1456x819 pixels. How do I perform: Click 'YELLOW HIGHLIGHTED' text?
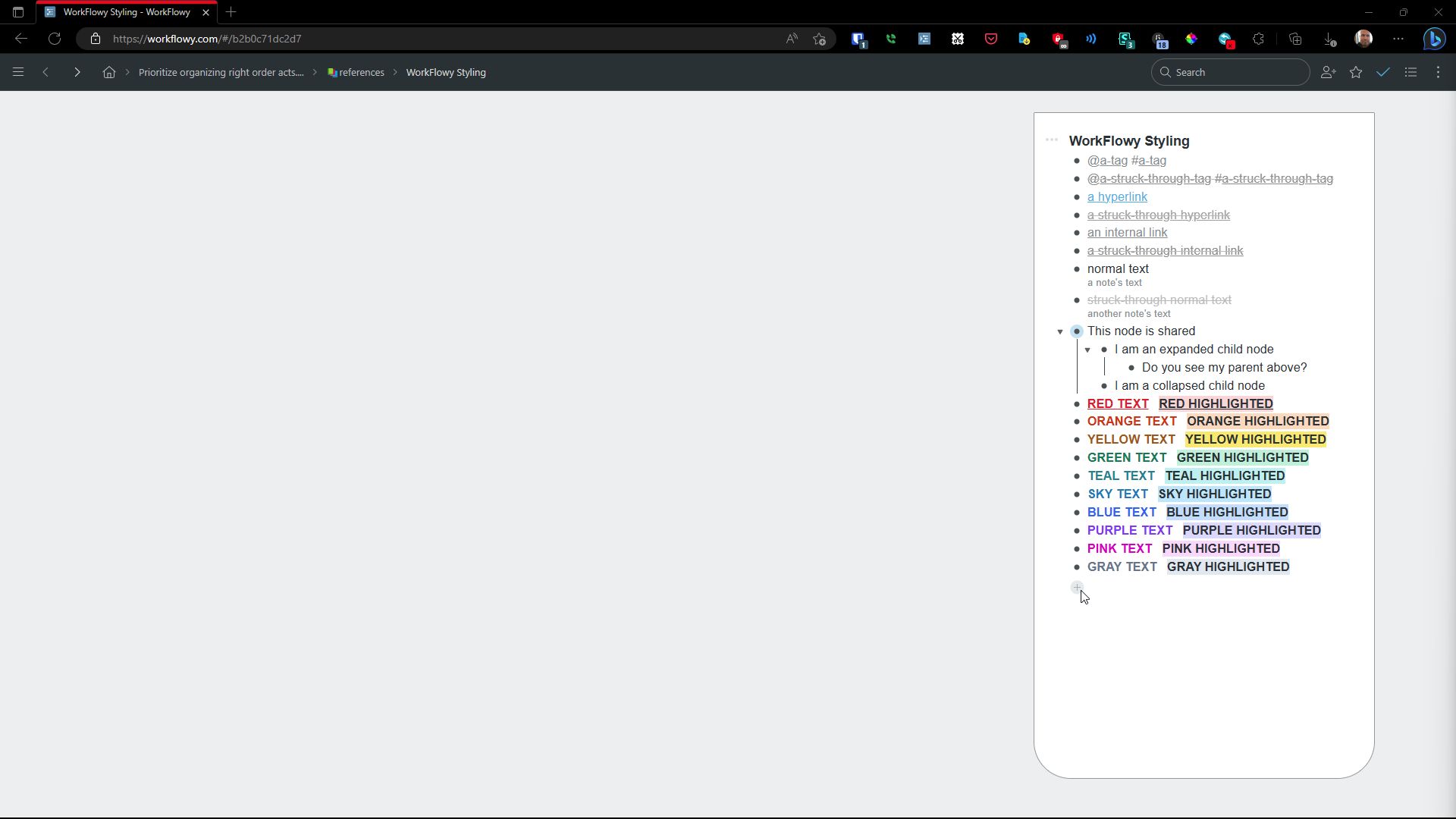[x=1255, y=440]
